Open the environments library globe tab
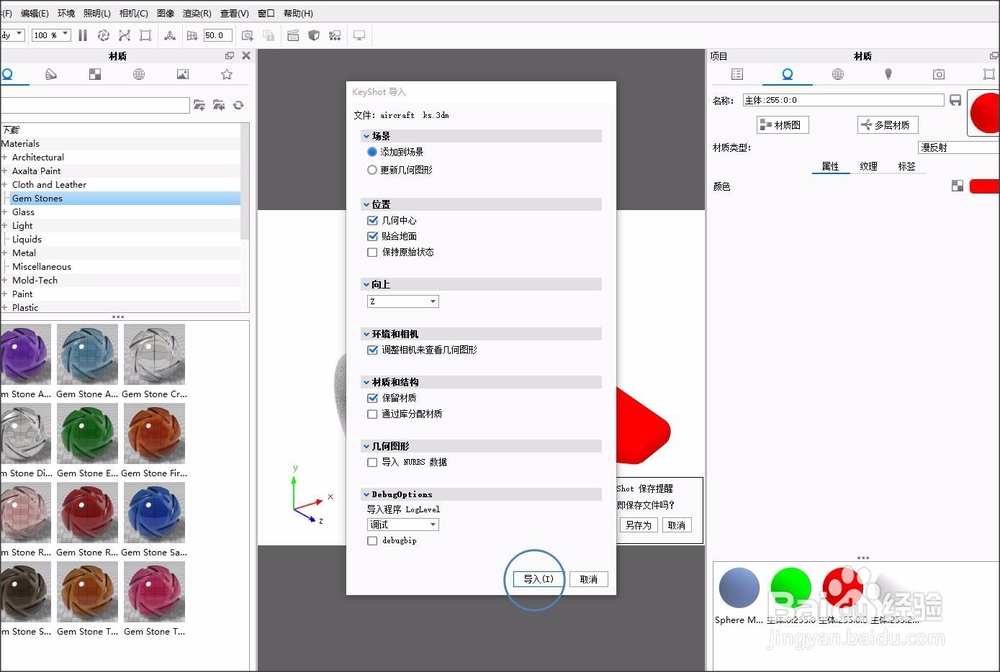 (138, 75)
